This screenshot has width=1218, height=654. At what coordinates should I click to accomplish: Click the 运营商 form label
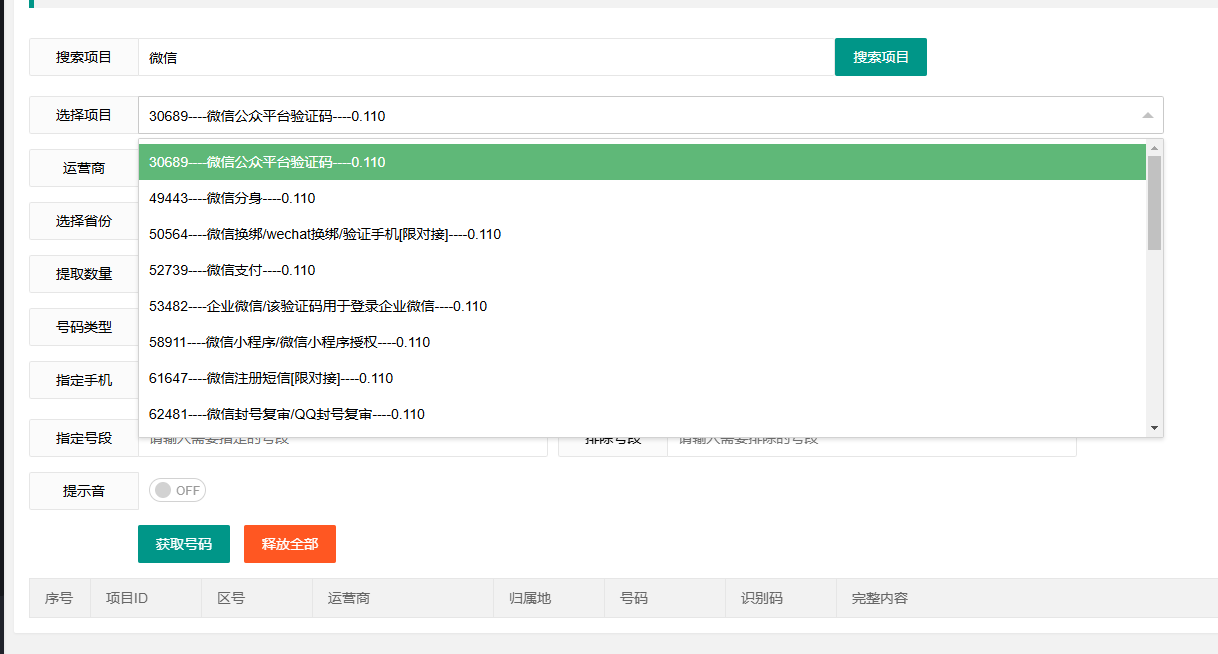pyautogui.click(x=84, y=168)
